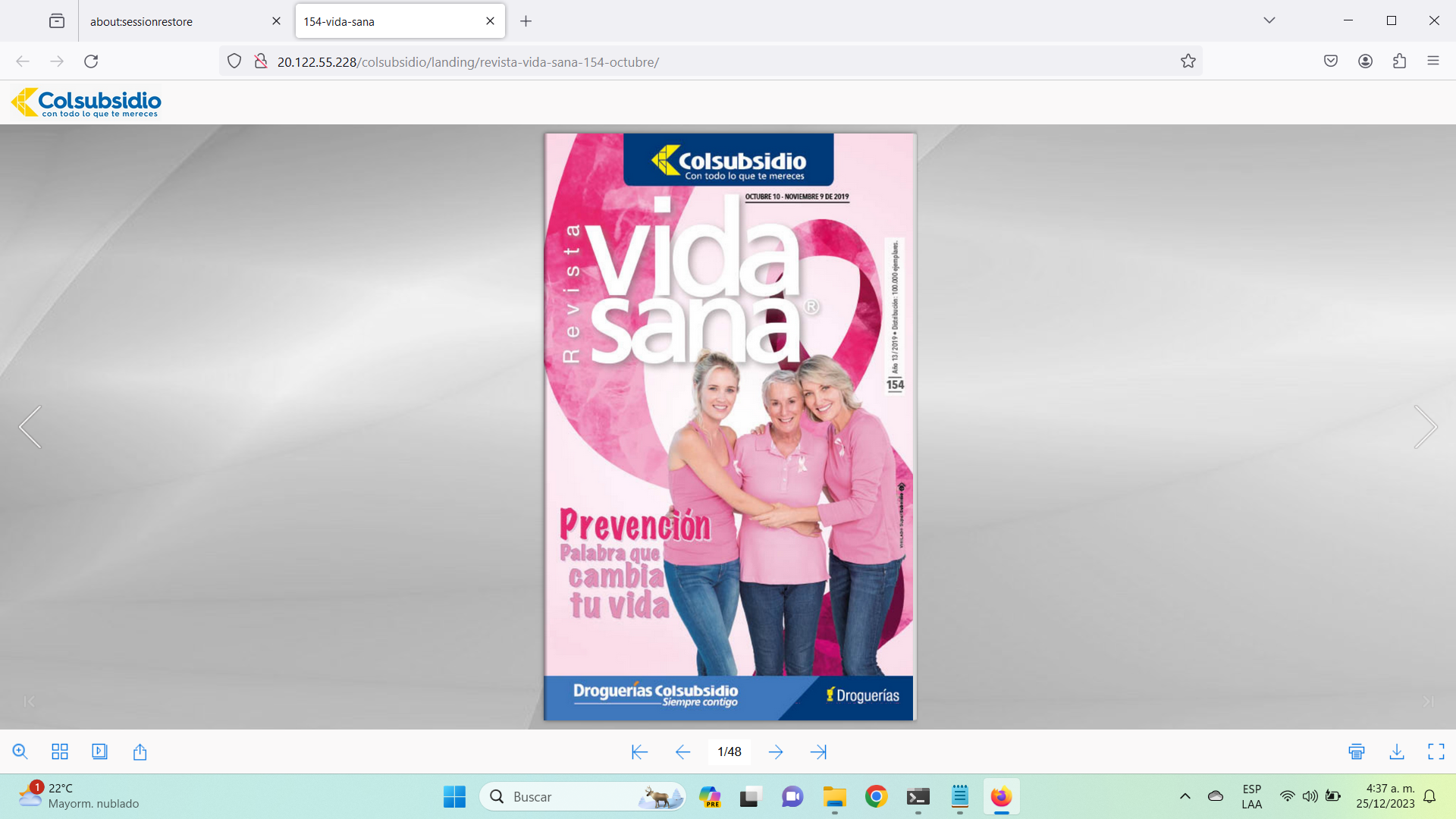The height and width of the screenshot is (819, 1456).
Task: Click the zoom in magnifier icon
Action: click(x=20, y=752)
